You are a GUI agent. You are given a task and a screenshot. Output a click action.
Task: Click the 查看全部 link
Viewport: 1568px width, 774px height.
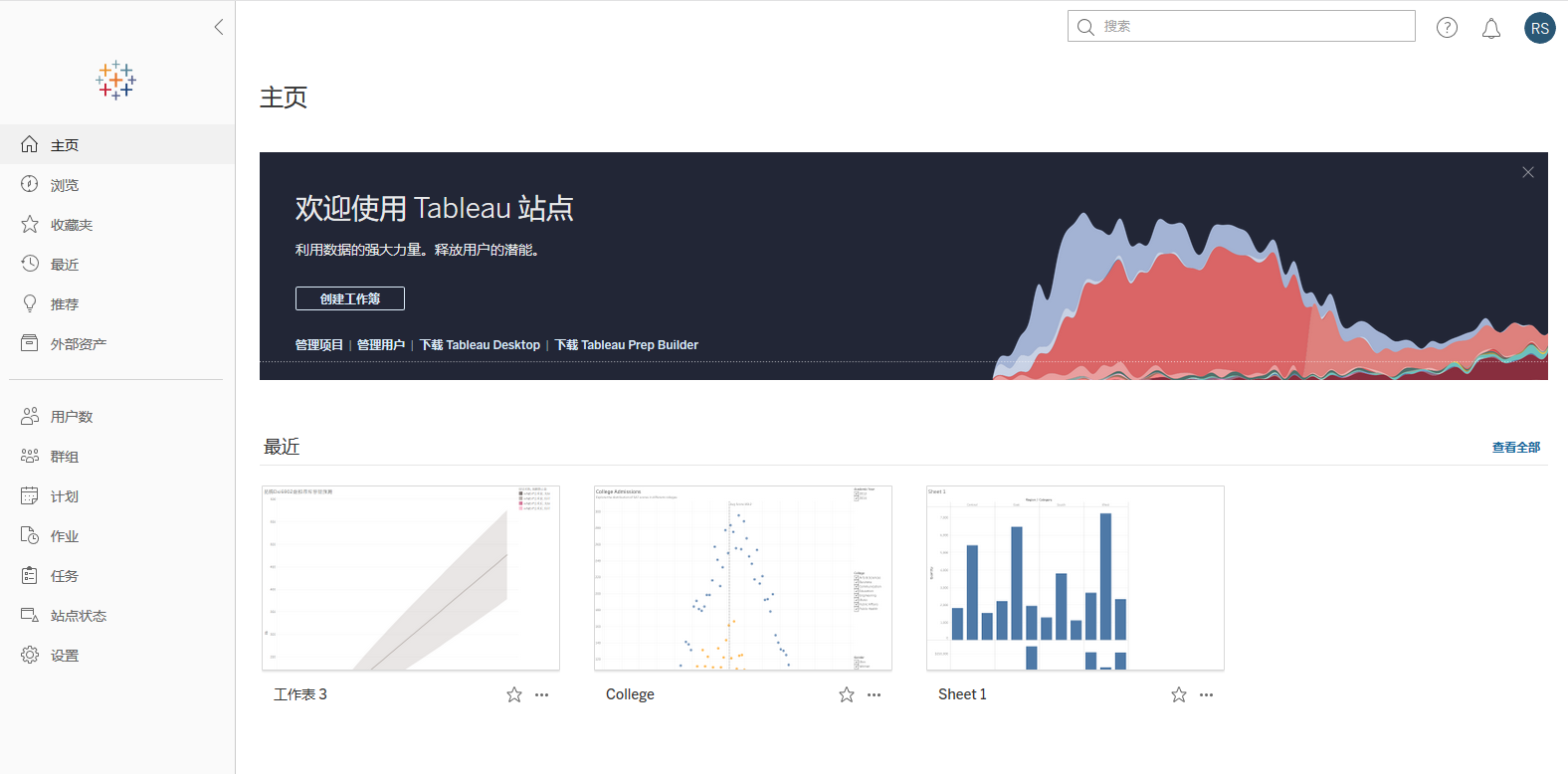click(1515, 448)
